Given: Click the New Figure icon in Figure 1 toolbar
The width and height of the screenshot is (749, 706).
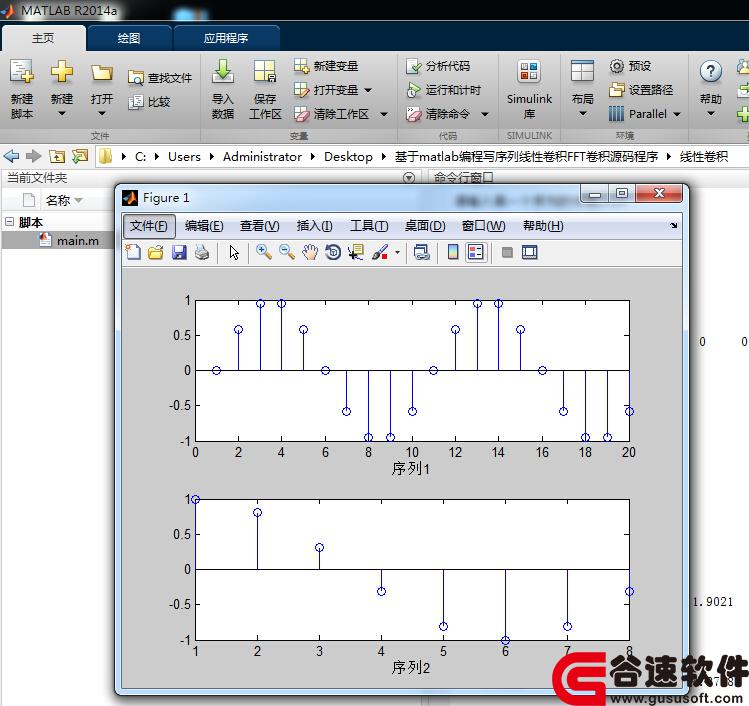Looking at the screenshot, I should (133, 252).
